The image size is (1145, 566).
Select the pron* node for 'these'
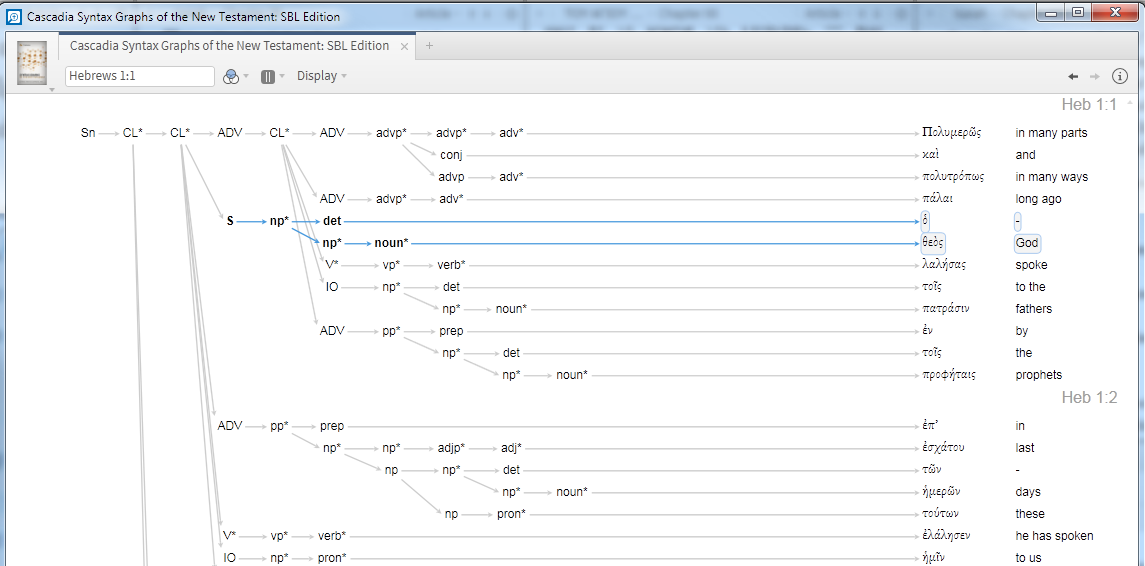(511, 513)
